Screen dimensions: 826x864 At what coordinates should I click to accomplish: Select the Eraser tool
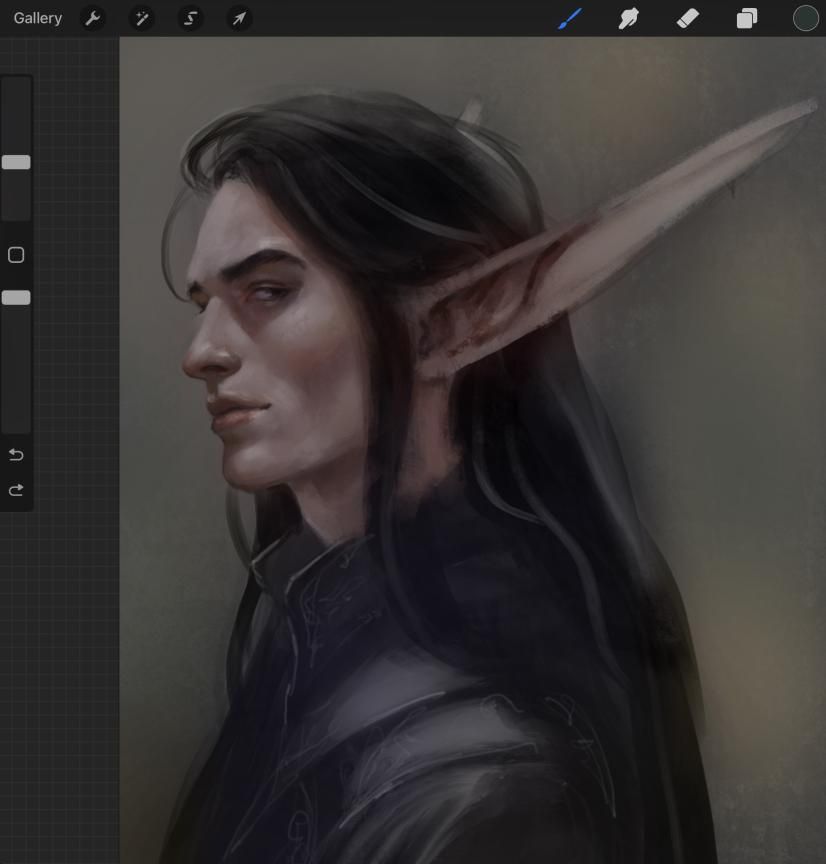point(688,18)
